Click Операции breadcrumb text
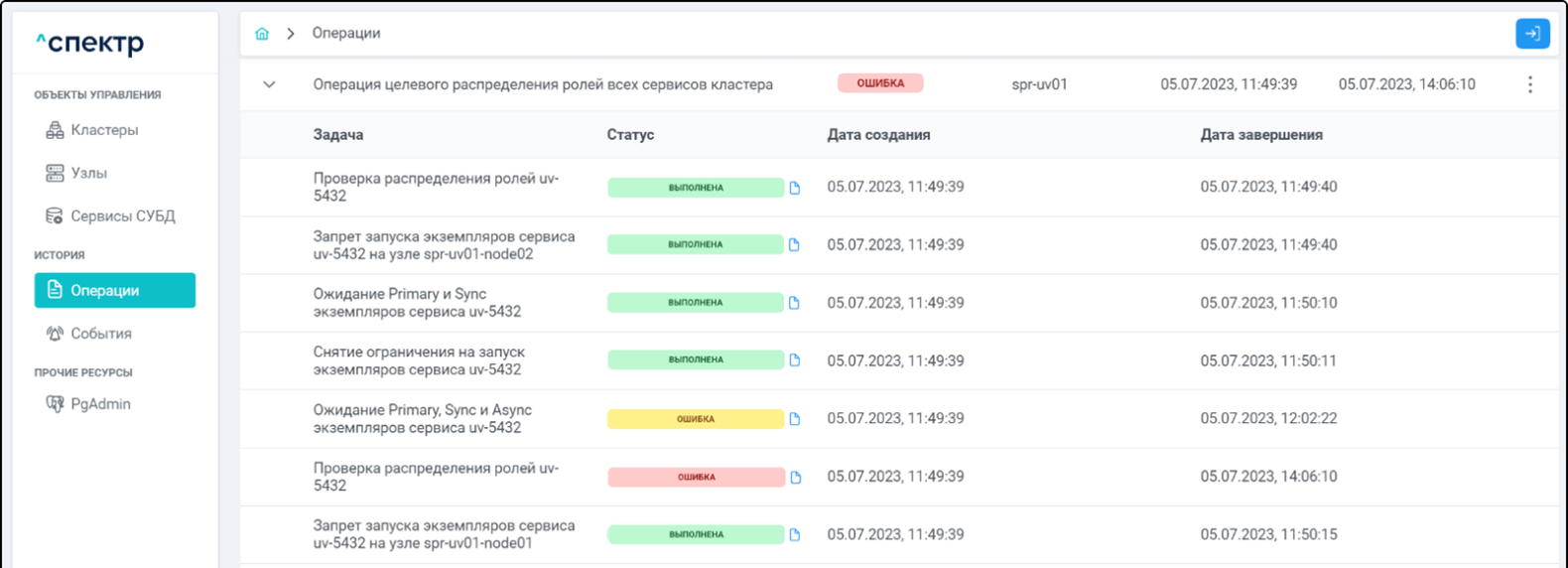The image size is (1568, 568). (x=345, y=34)
